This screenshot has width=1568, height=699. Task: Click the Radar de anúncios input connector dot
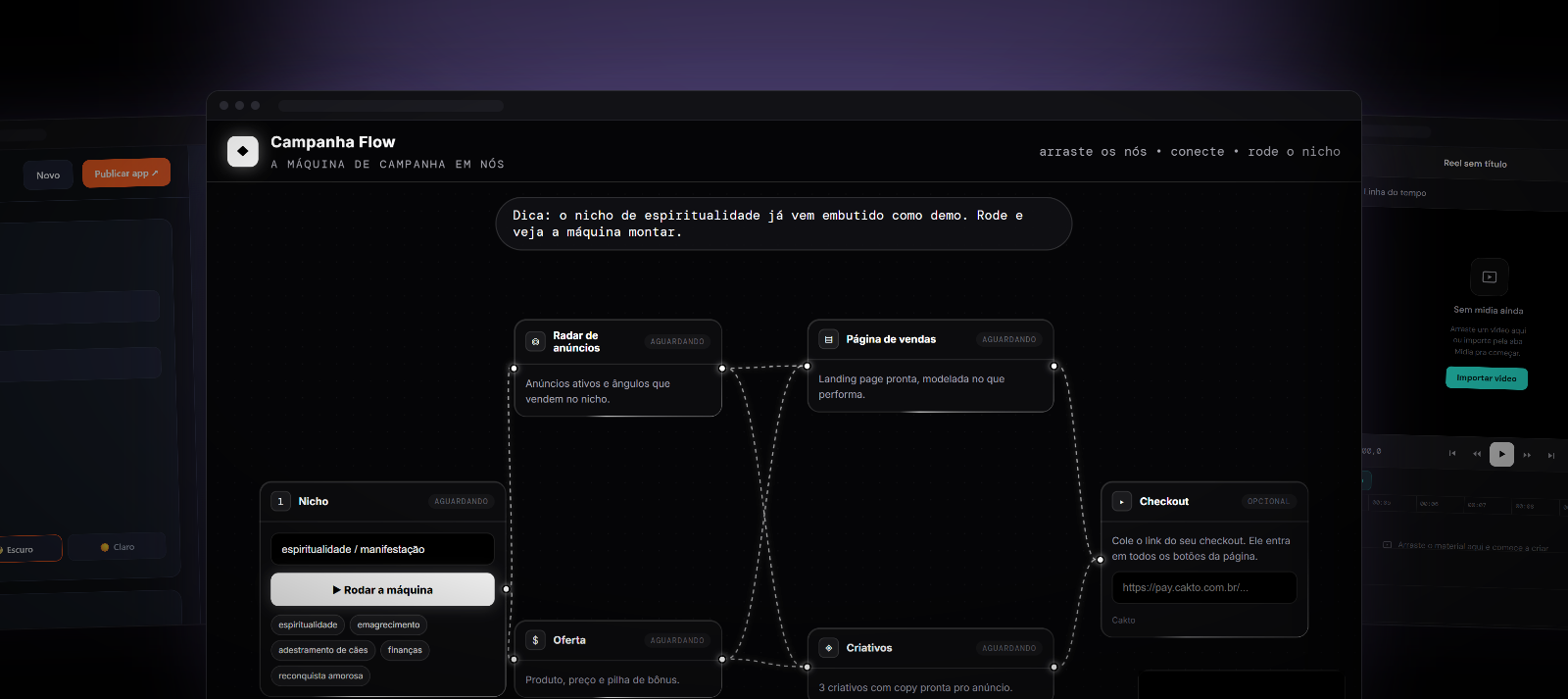pos(514,369)
